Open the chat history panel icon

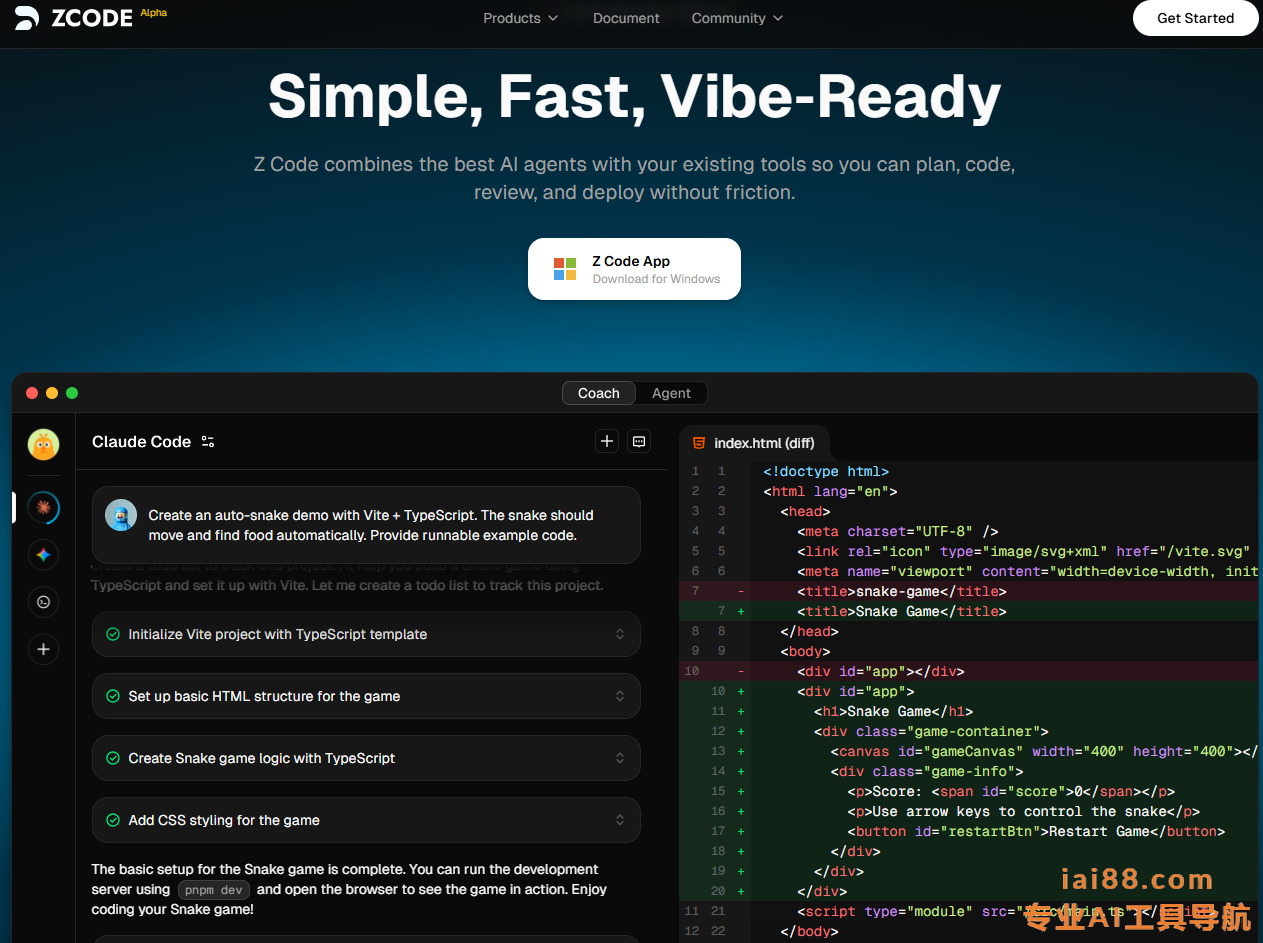(x=639, y=441)
